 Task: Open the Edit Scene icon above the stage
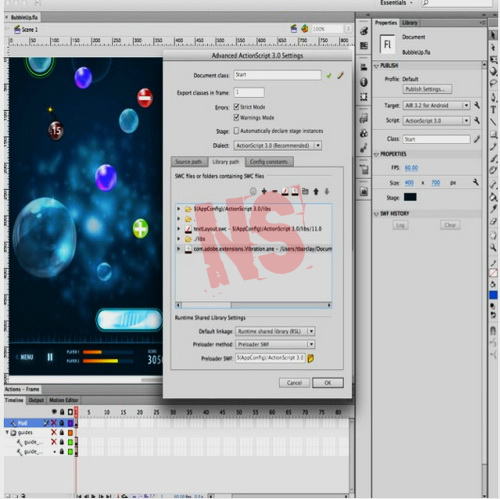click(294, 29)
